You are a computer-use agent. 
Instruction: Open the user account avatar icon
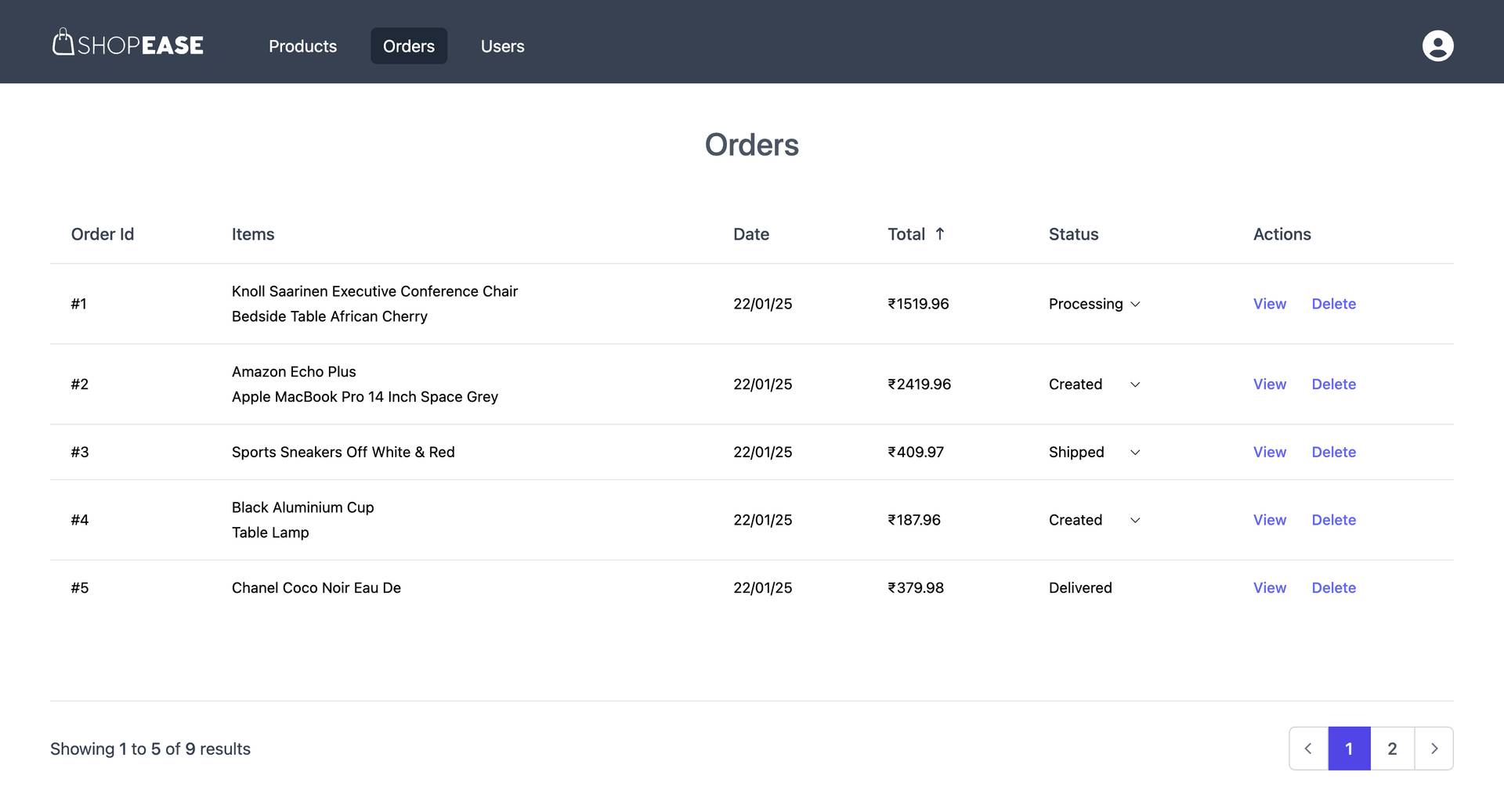pyautogui.click(x=1437, y=45)
